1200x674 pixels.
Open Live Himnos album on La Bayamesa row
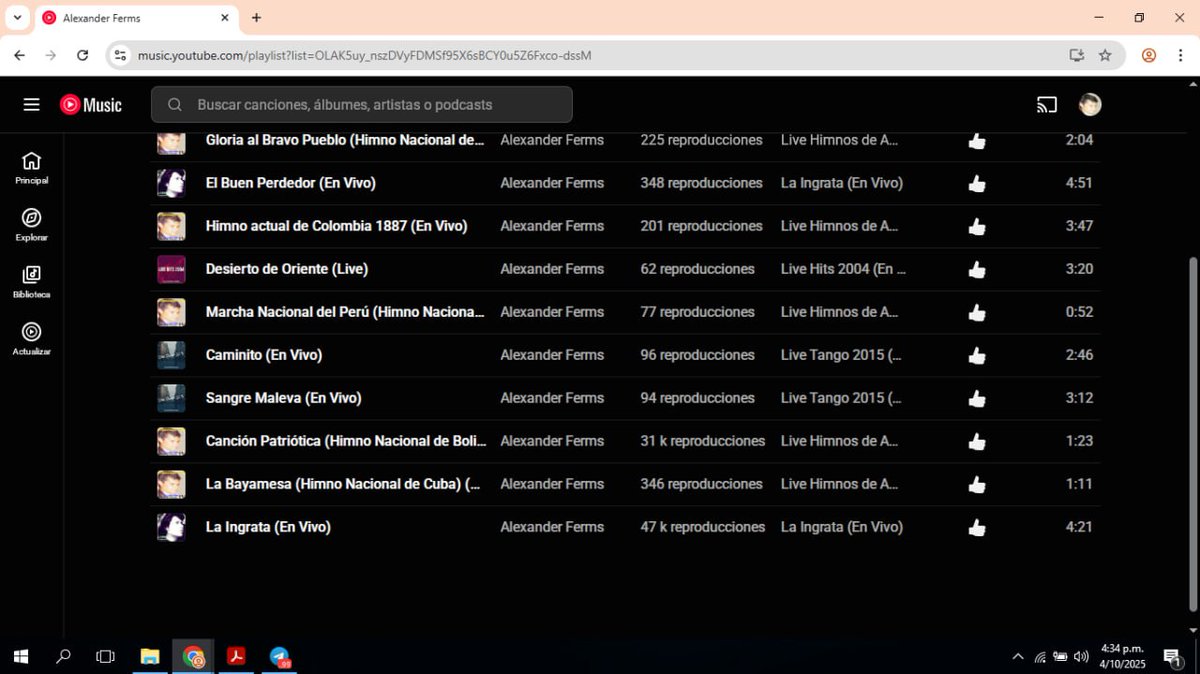pos(839,484)
